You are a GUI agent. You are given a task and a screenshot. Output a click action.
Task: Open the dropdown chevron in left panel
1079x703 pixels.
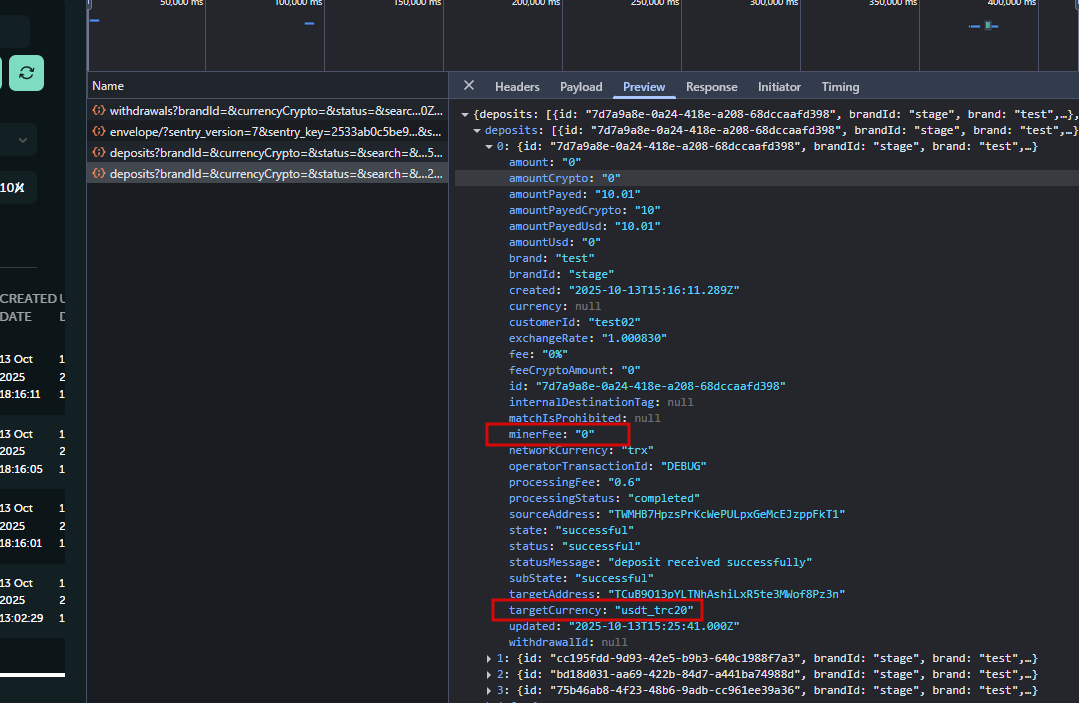tap(23, 141)
